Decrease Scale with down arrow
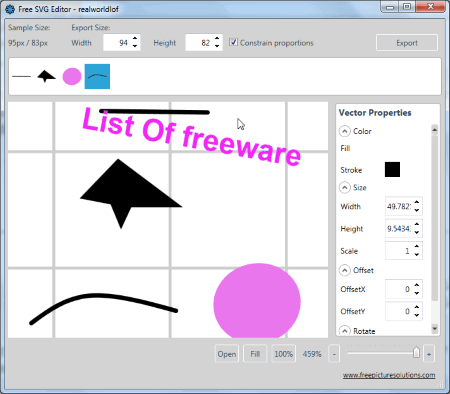 [x=417, y=255]
